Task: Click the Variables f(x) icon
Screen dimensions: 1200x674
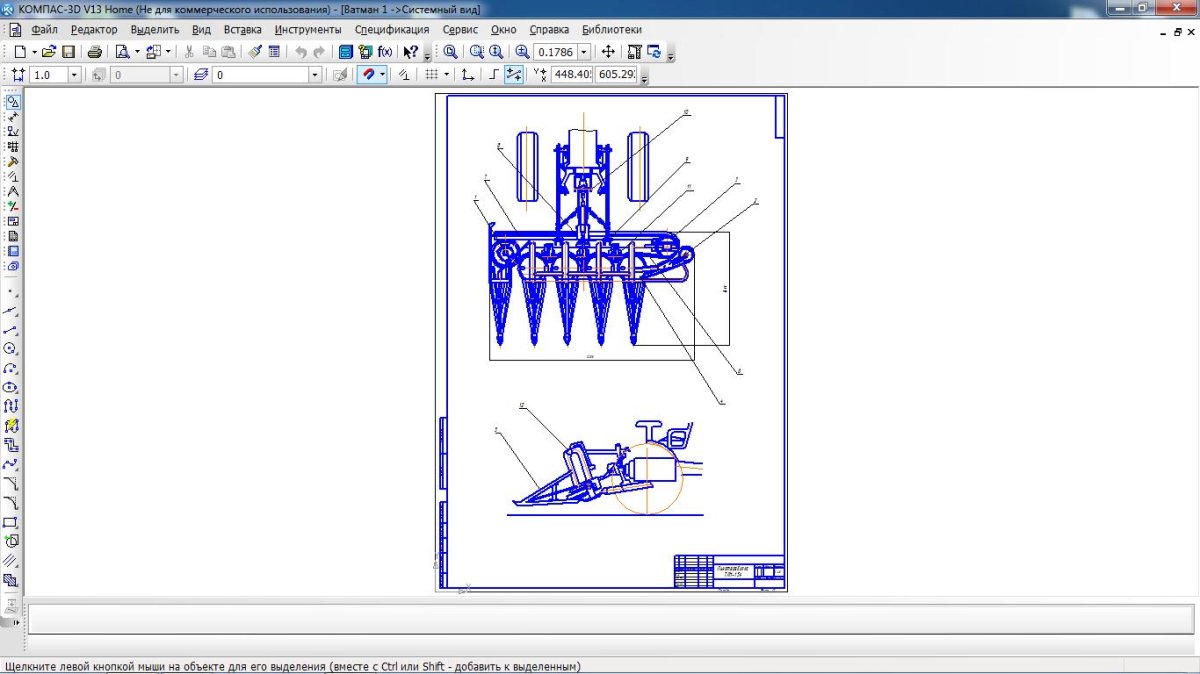Action: pyautogui.click(x=385, y=52)
